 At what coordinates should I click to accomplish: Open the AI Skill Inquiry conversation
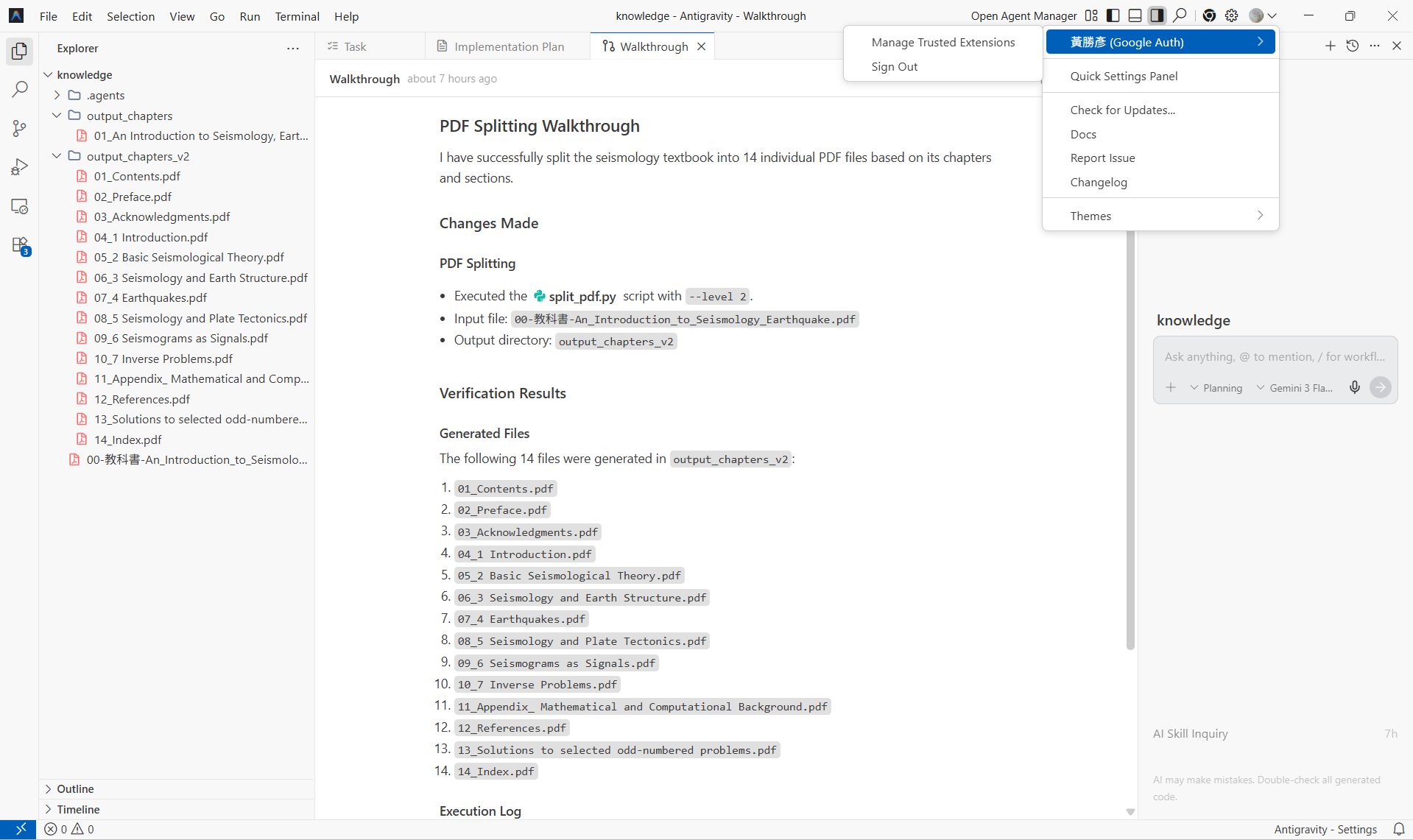point(1275,733)
